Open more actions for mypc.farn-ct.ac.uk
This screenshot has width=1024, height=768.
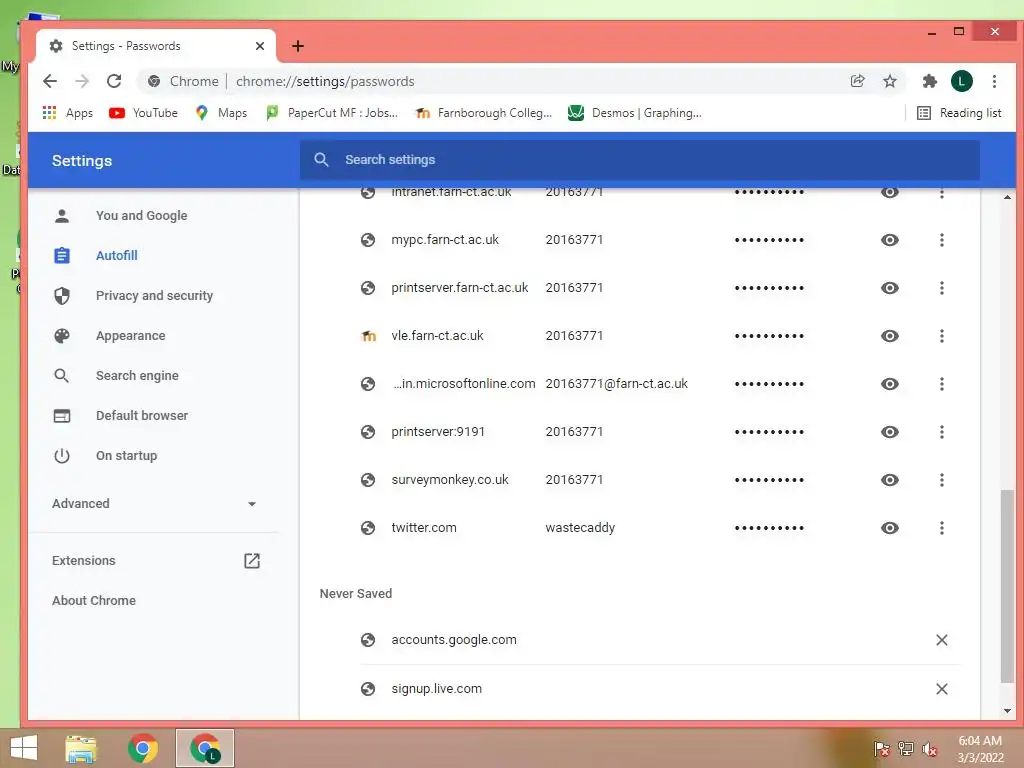[941, 240]
